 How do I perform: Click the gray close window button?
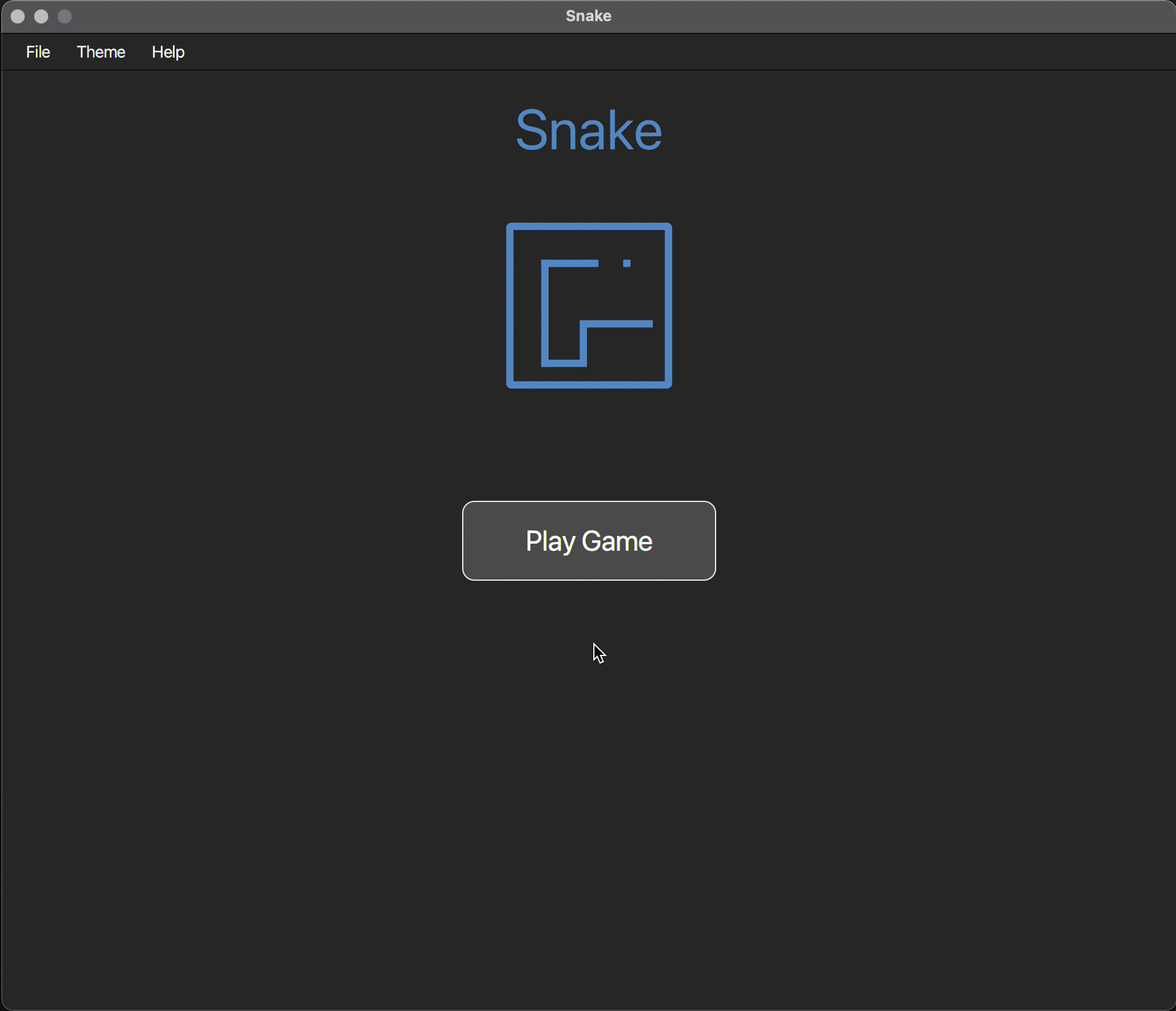tap(18, 16)
